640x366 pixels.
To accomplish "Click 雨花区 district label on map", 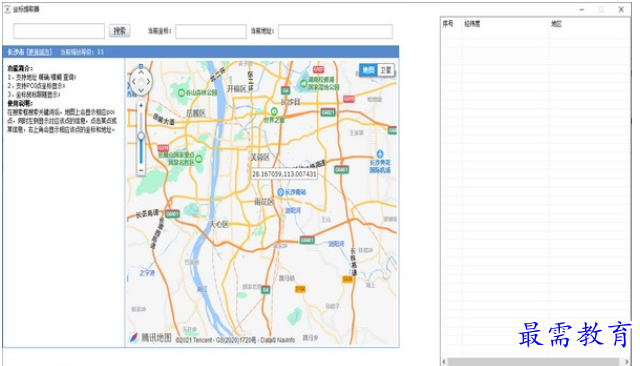I will click(x=264, y=202).
